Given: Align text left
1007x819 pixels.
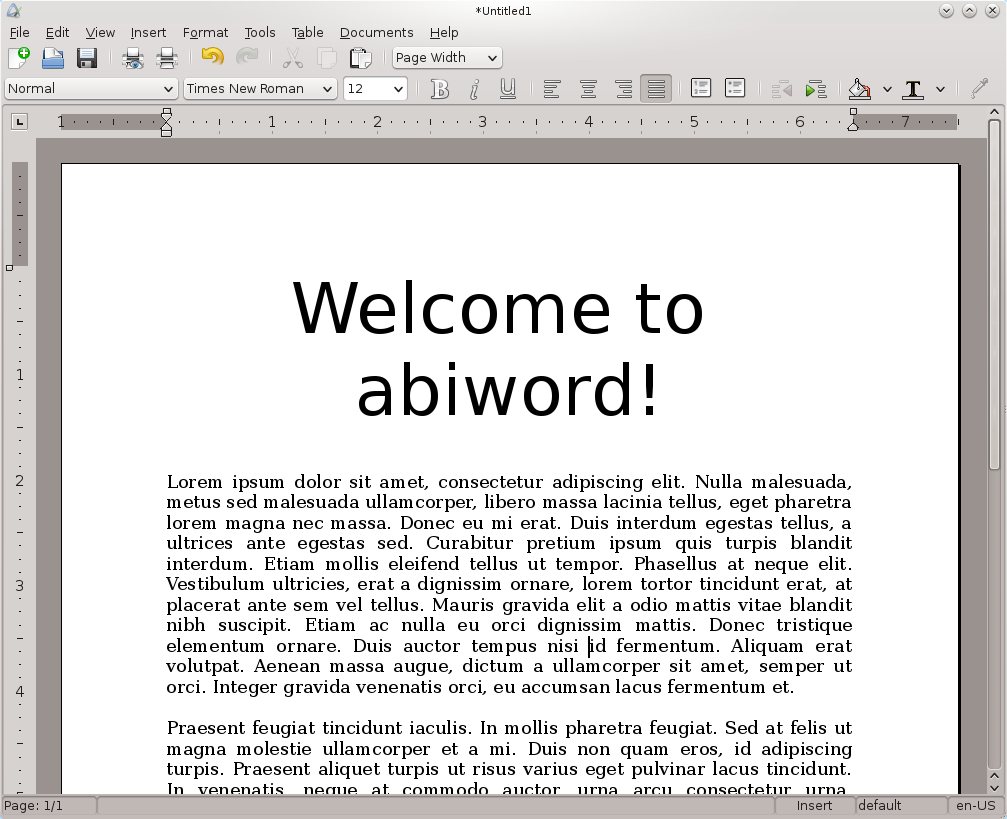Looking at the screenshot, I should pos(552,89).
